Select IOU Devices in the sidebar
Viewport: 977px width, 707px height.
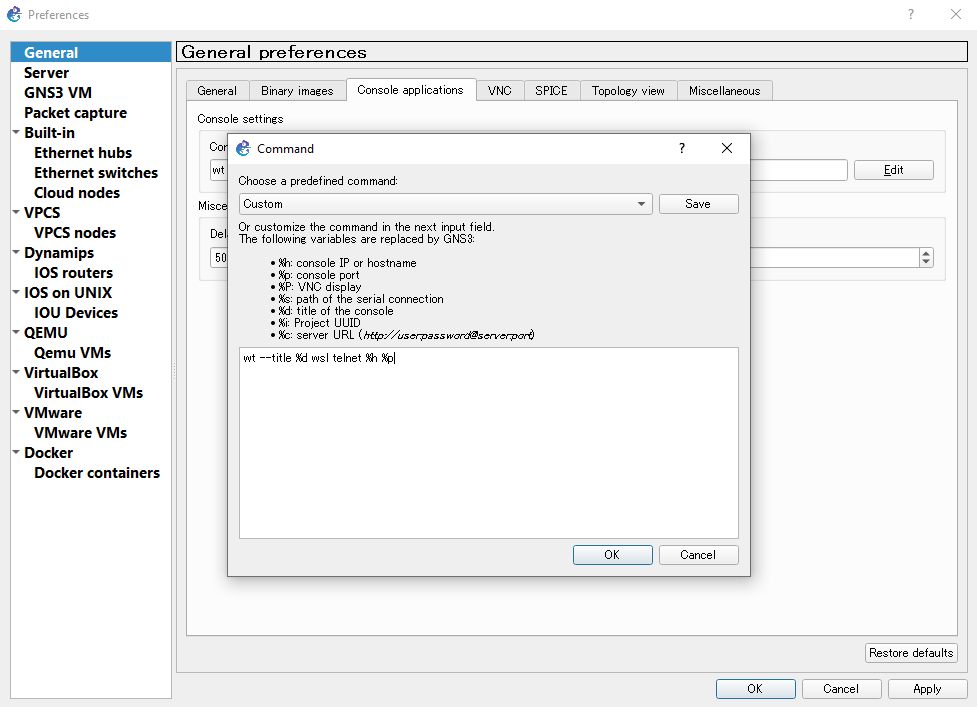click(75, 313)
